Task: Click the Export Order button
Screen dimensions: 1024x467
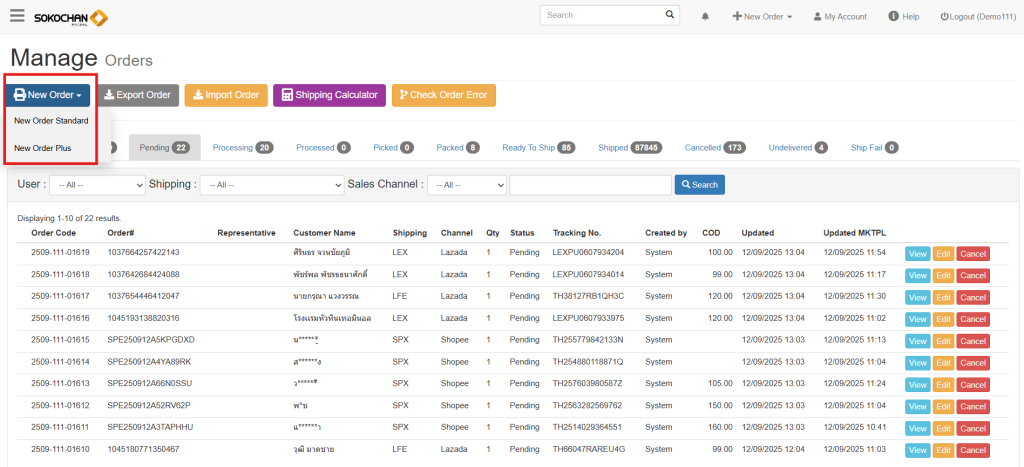Action: point(137,95)
